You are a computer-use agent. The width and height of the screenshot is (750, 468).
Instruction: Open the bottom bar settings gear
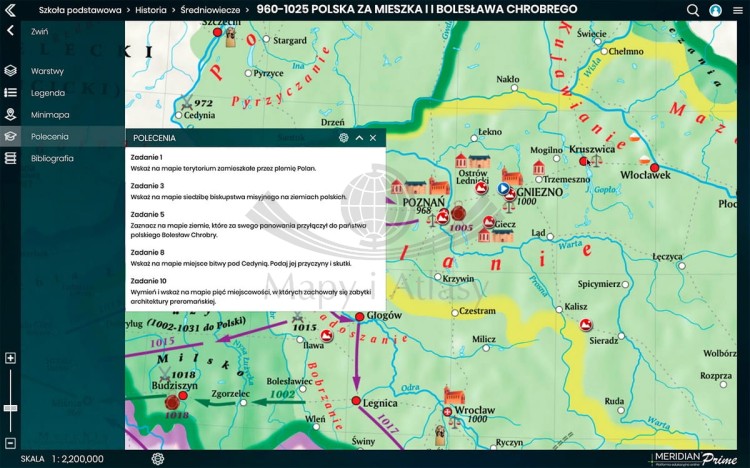158,459
